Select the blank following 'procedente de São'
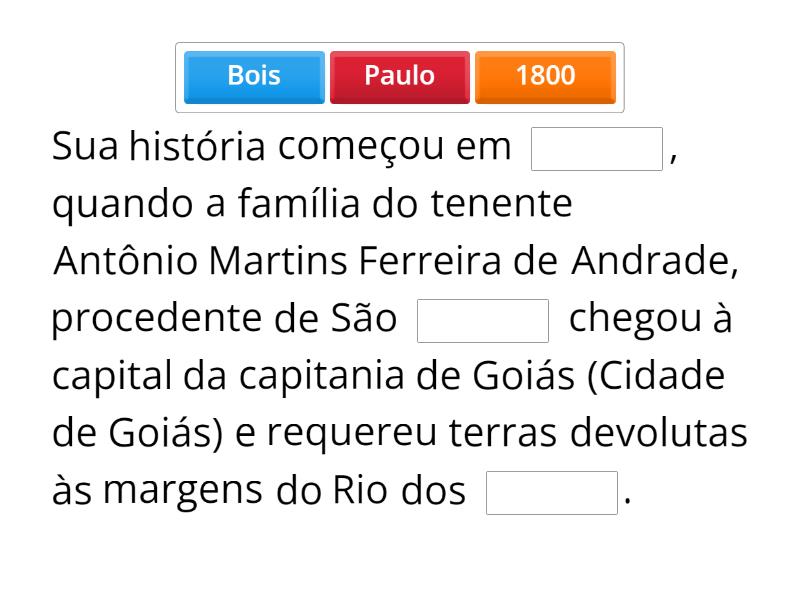This screenshot has height=600, width=800. coord(483,321)
